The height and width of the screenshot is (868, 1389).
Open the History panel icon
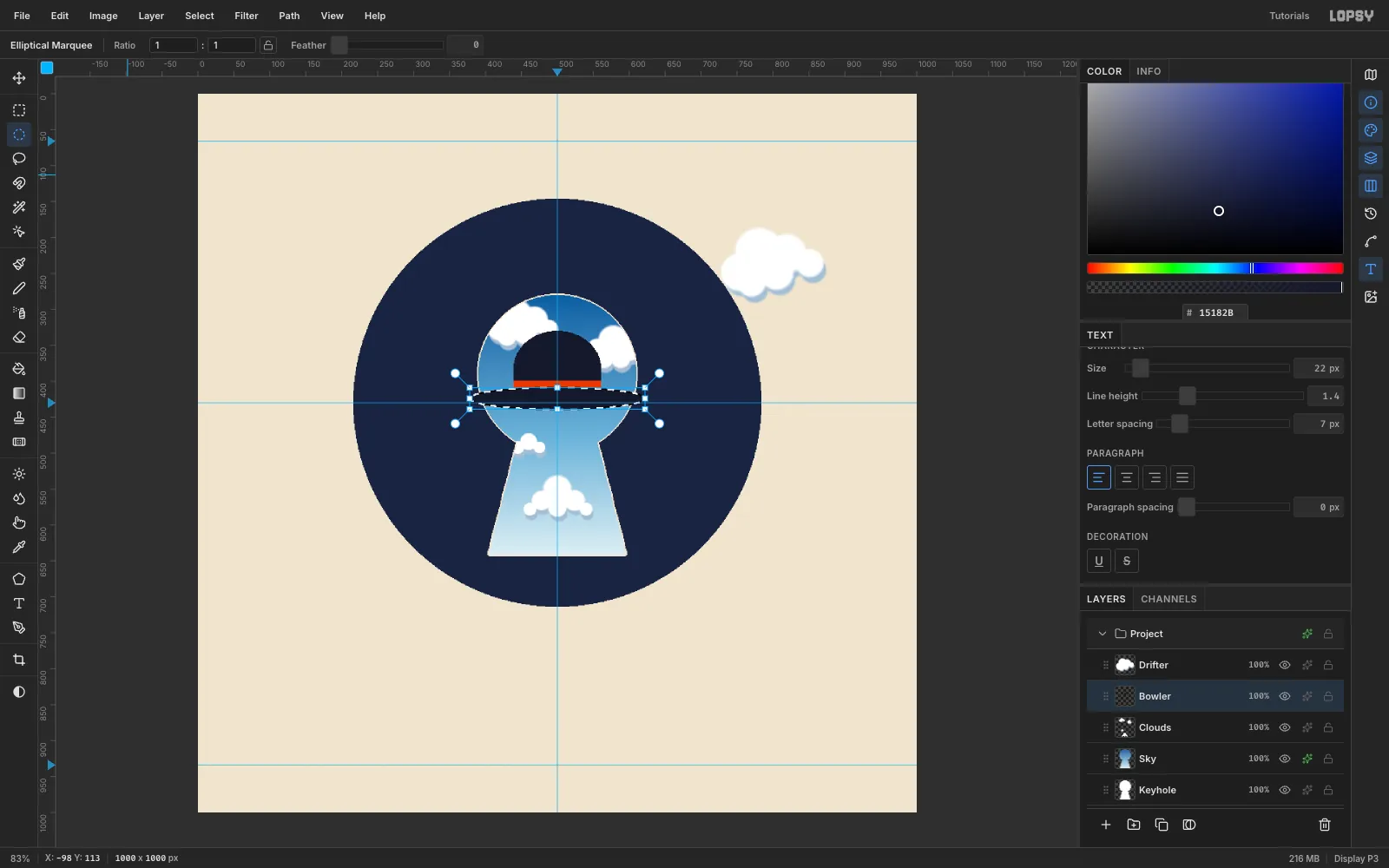[x=1371, y=214]
